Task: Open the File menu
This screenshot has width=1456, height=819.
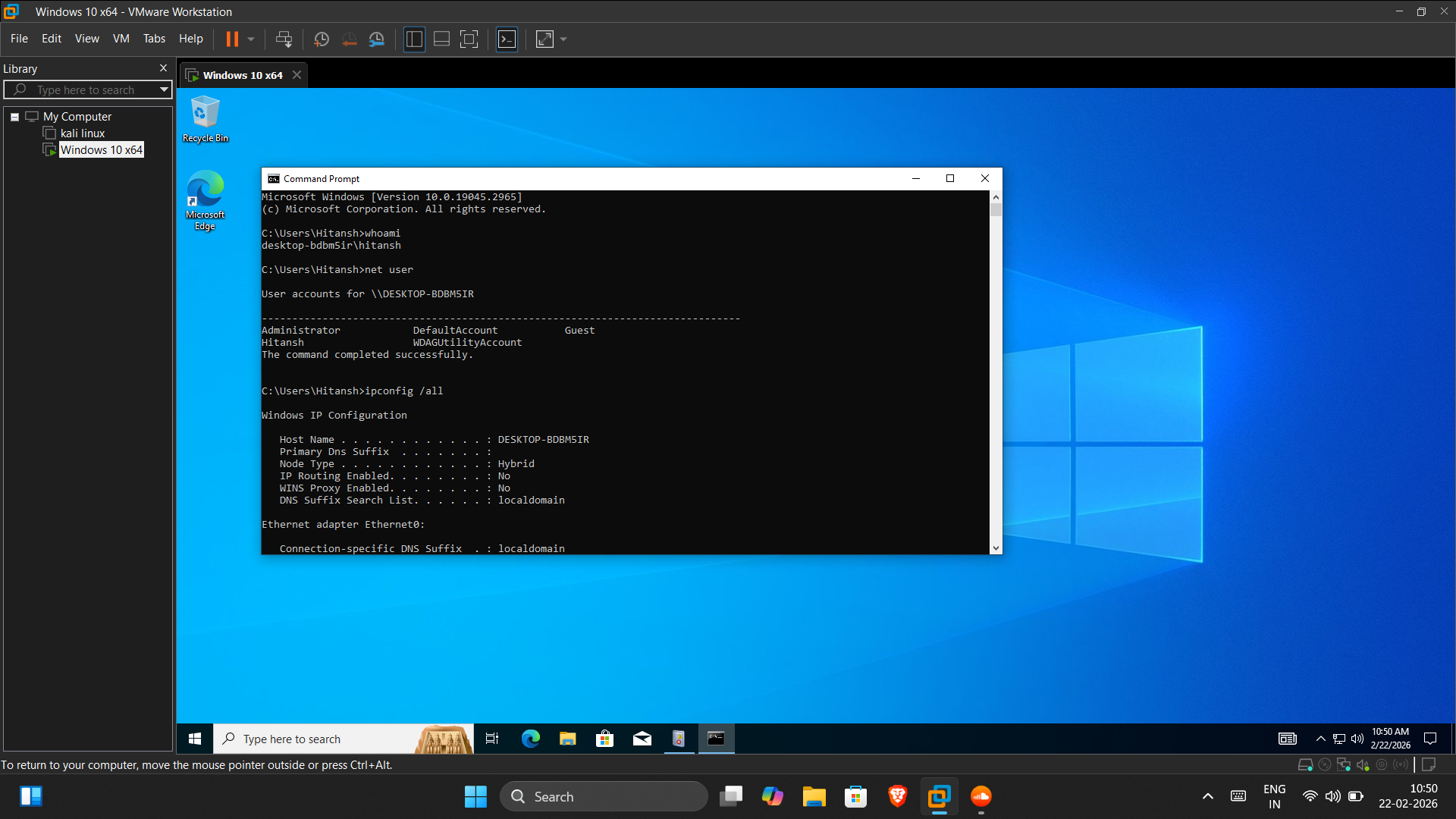Action: 19,39
